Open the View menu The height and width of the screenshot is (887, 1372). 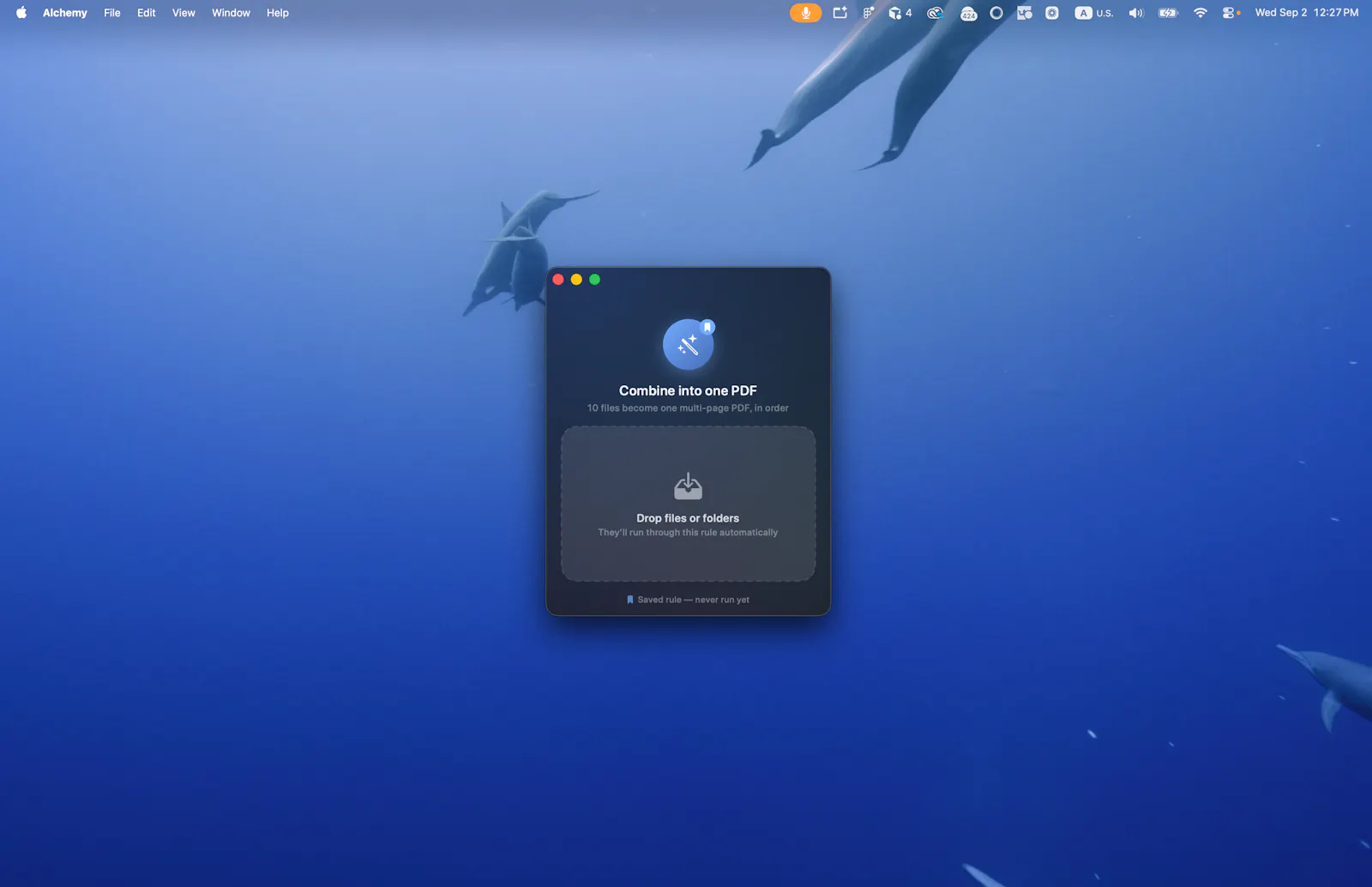(x=184, y=13)
